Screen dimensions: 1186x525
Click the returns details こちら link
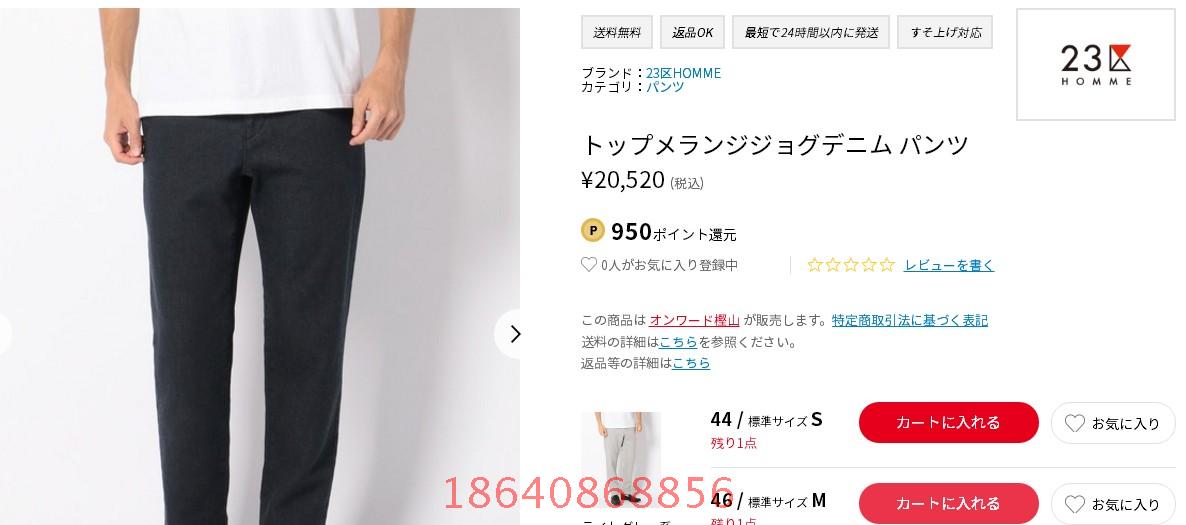(x=691, y=363)
